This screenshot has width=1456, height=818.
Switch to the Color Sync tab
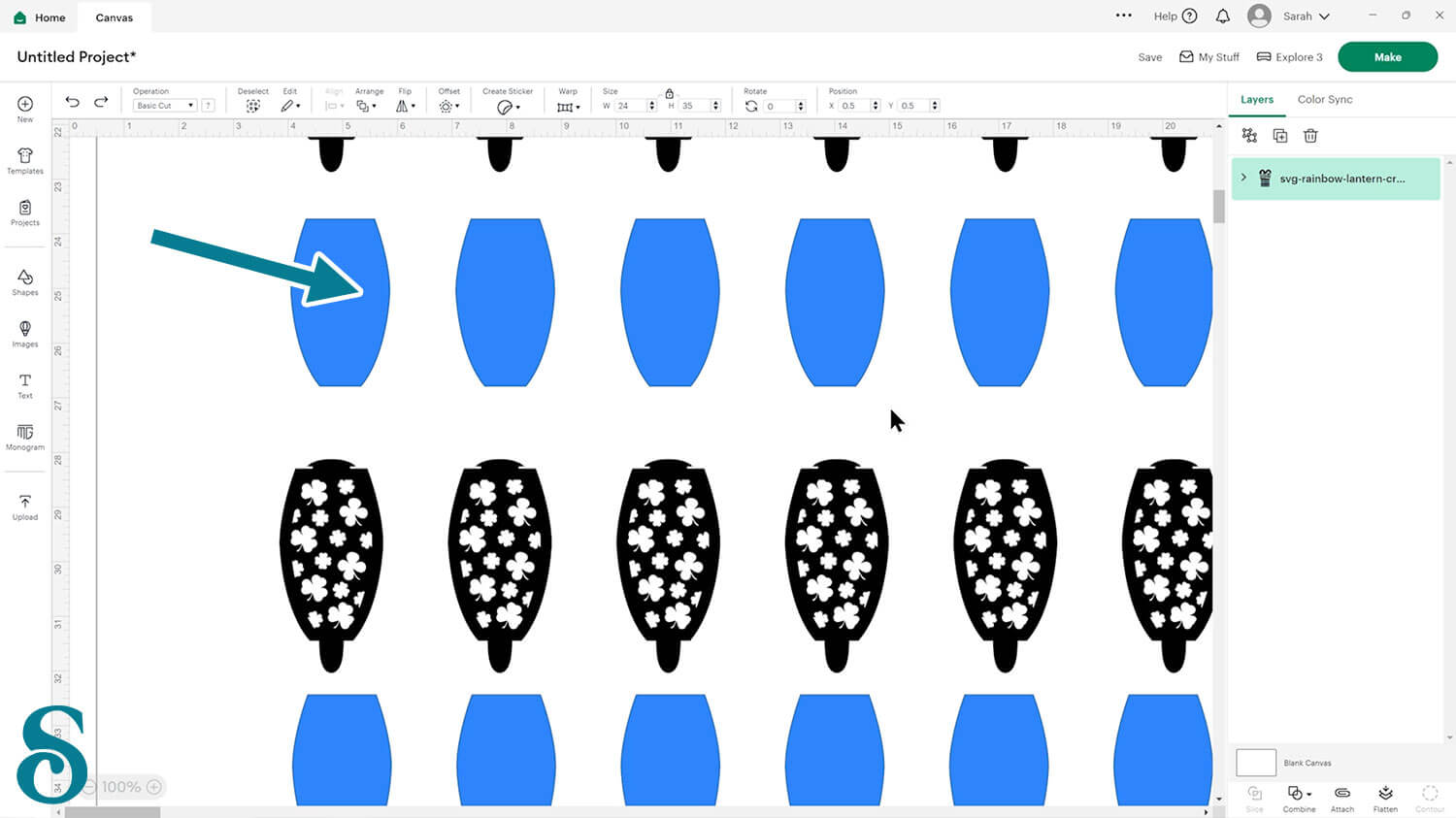[1325, 99]
